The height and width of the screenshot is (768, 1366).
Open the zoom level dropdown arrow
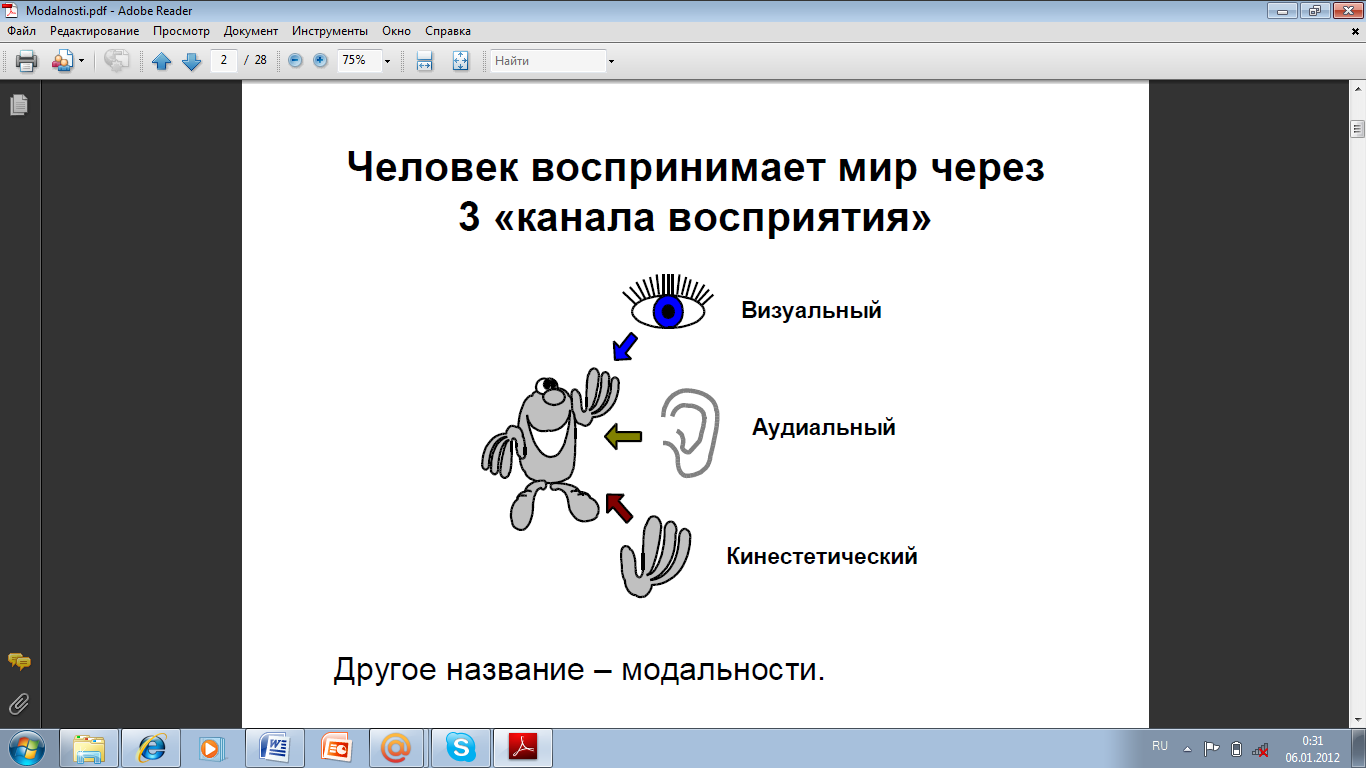point(387,61)
